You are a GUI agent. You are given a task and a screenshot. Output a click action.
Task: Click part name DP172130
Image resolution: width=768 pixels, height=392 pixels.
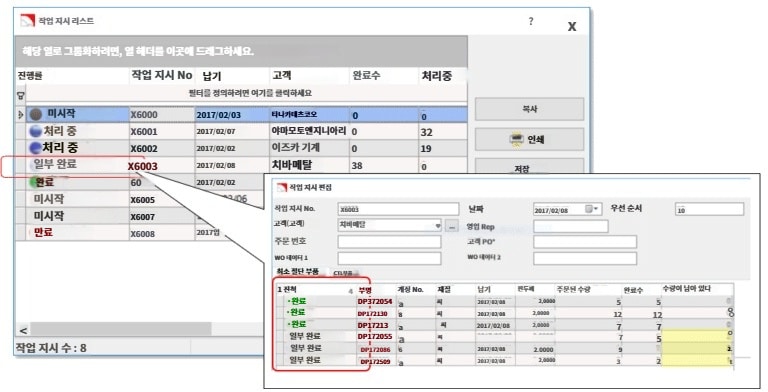[x=372, y=314]
